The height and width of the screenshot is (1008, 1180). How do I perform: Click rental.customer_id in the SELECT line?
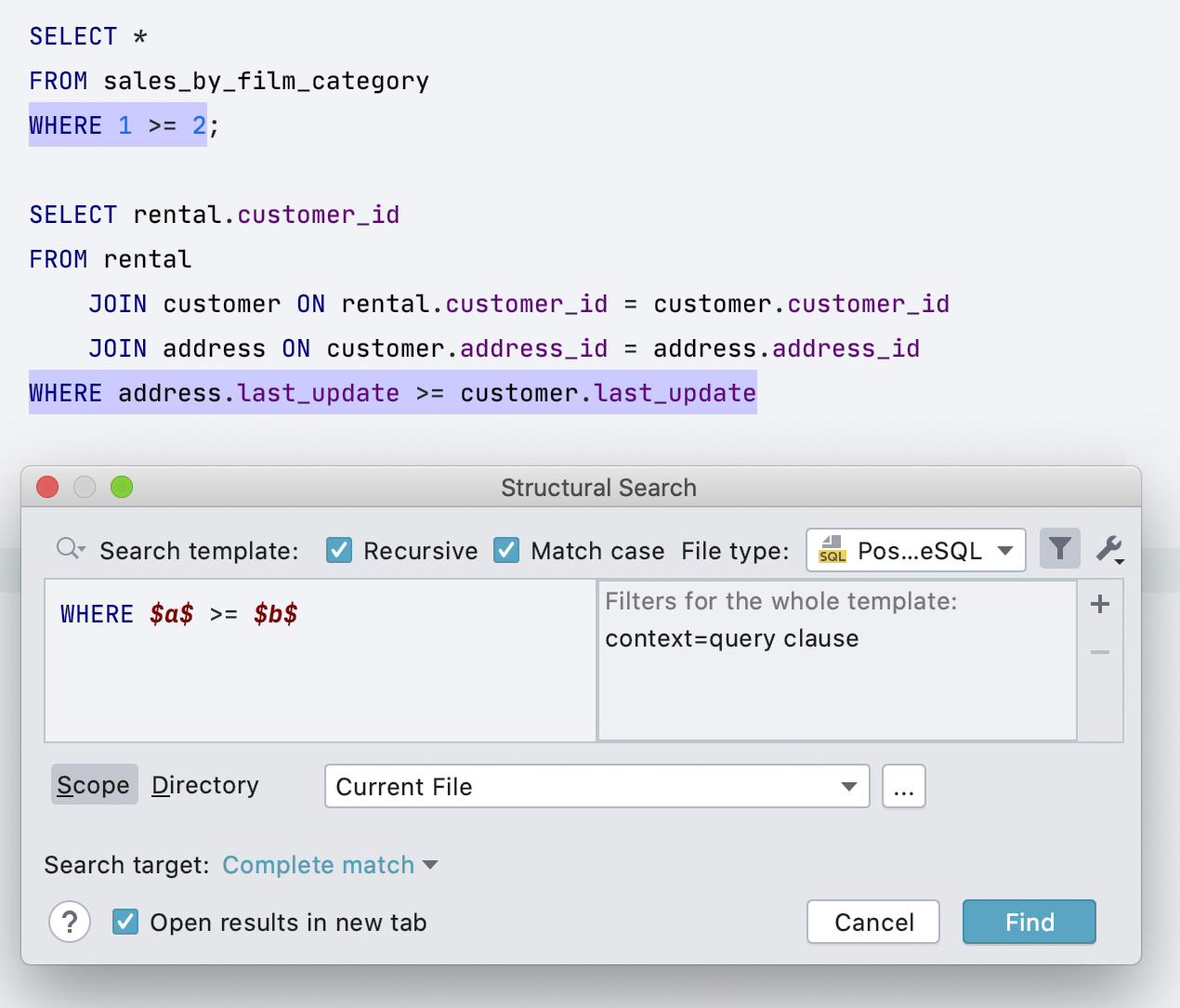tap(267, 215)
